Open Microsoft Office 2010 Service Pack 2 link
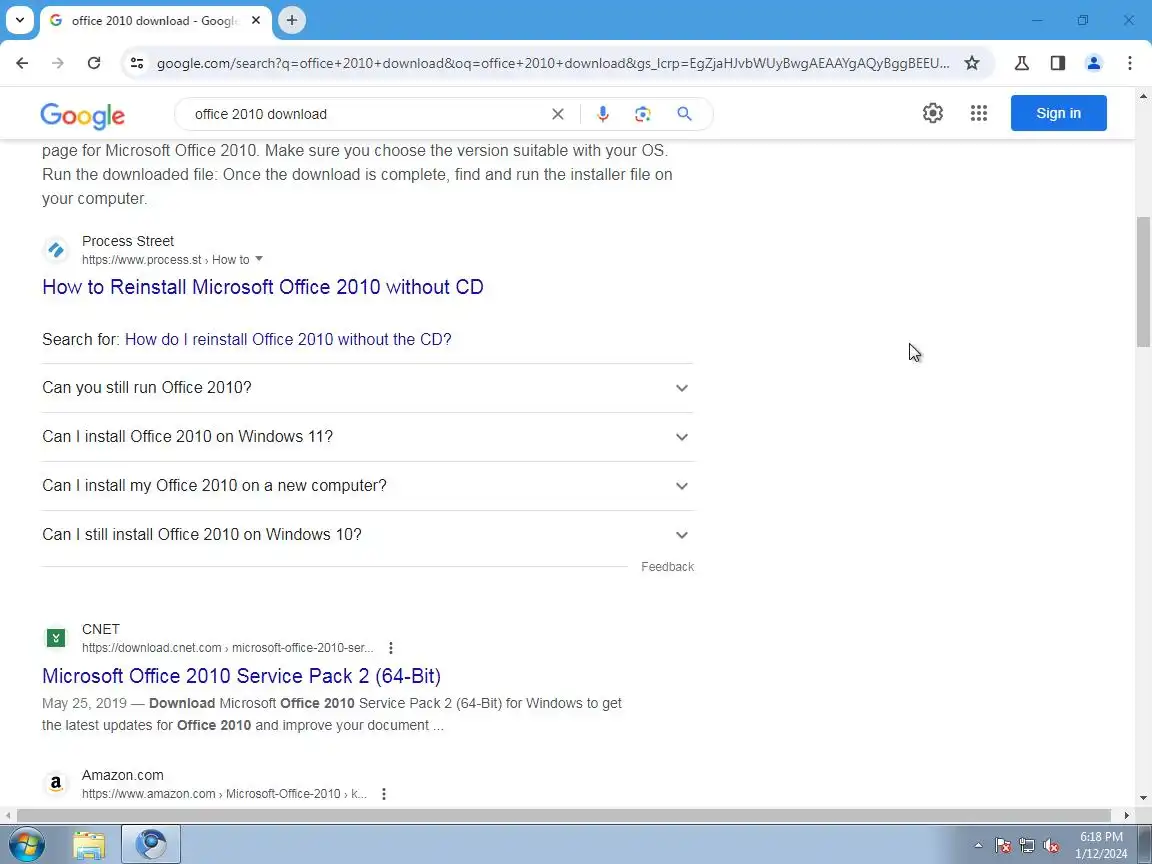The image size is (1152, 864). coord(241,676)
